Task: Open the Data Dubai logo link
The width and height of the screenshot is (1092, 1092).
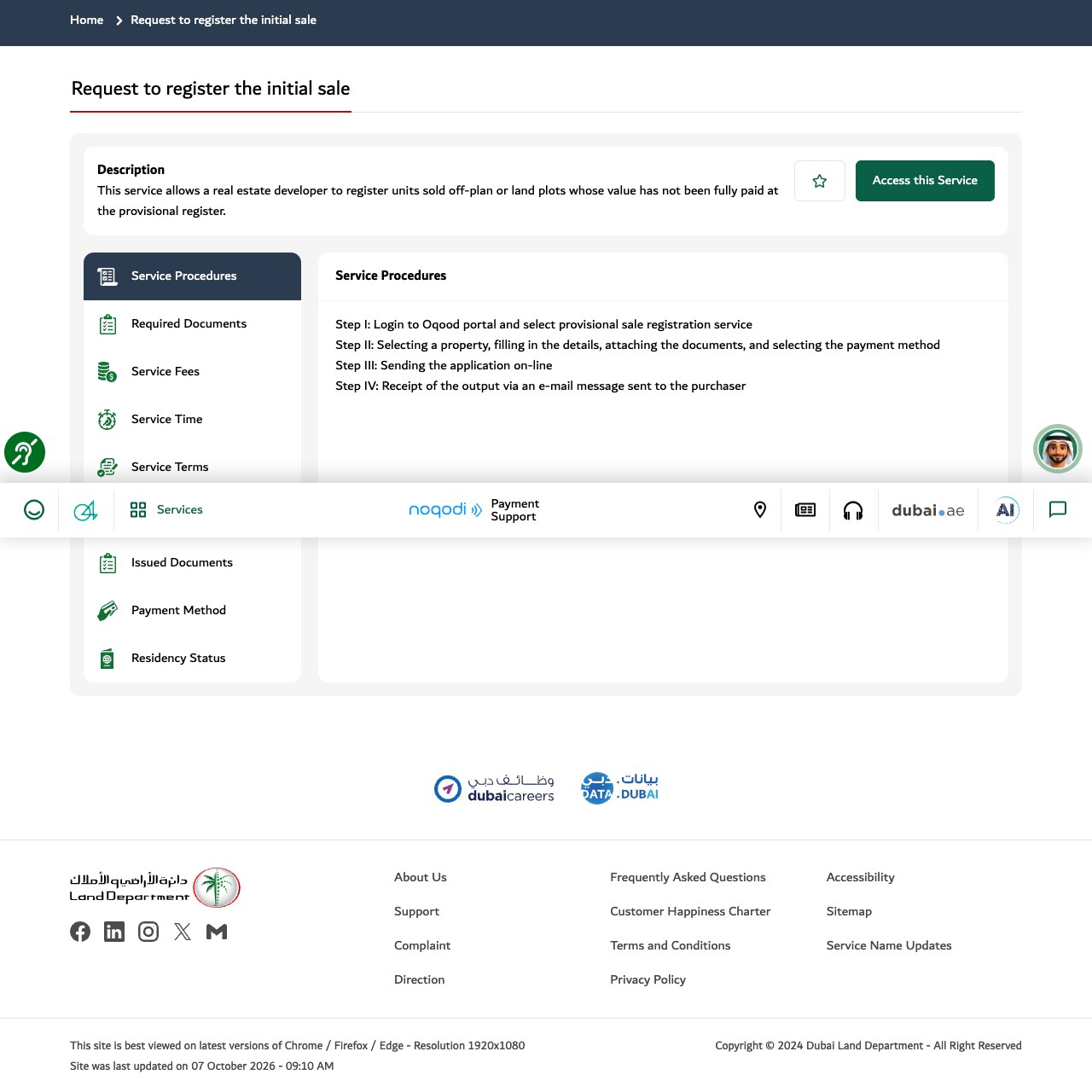Action: pos(619,788)
